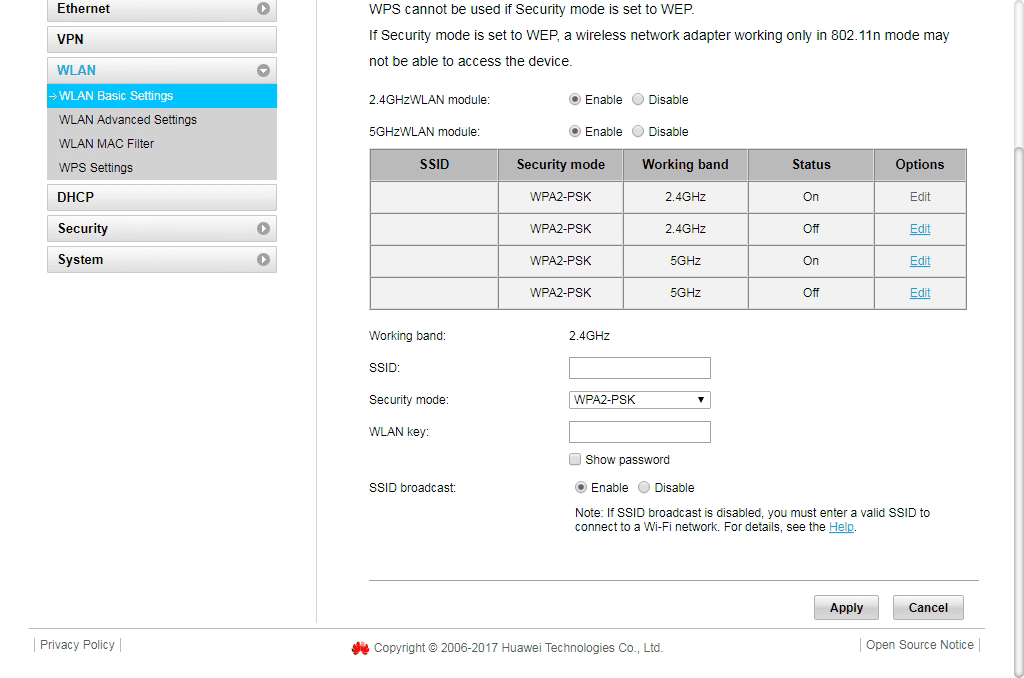Click the Apply button
This screenshot has width=1024, height=678.
(846, 608)
